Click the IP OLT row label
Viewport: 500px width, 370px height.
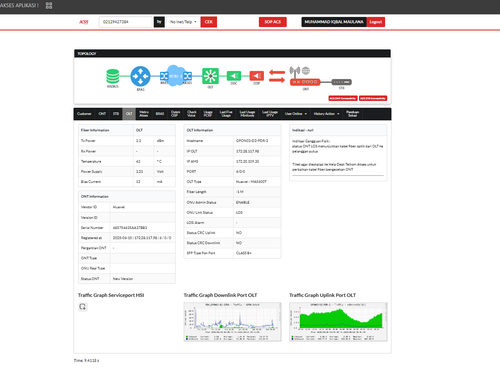(x=192, y=151)
